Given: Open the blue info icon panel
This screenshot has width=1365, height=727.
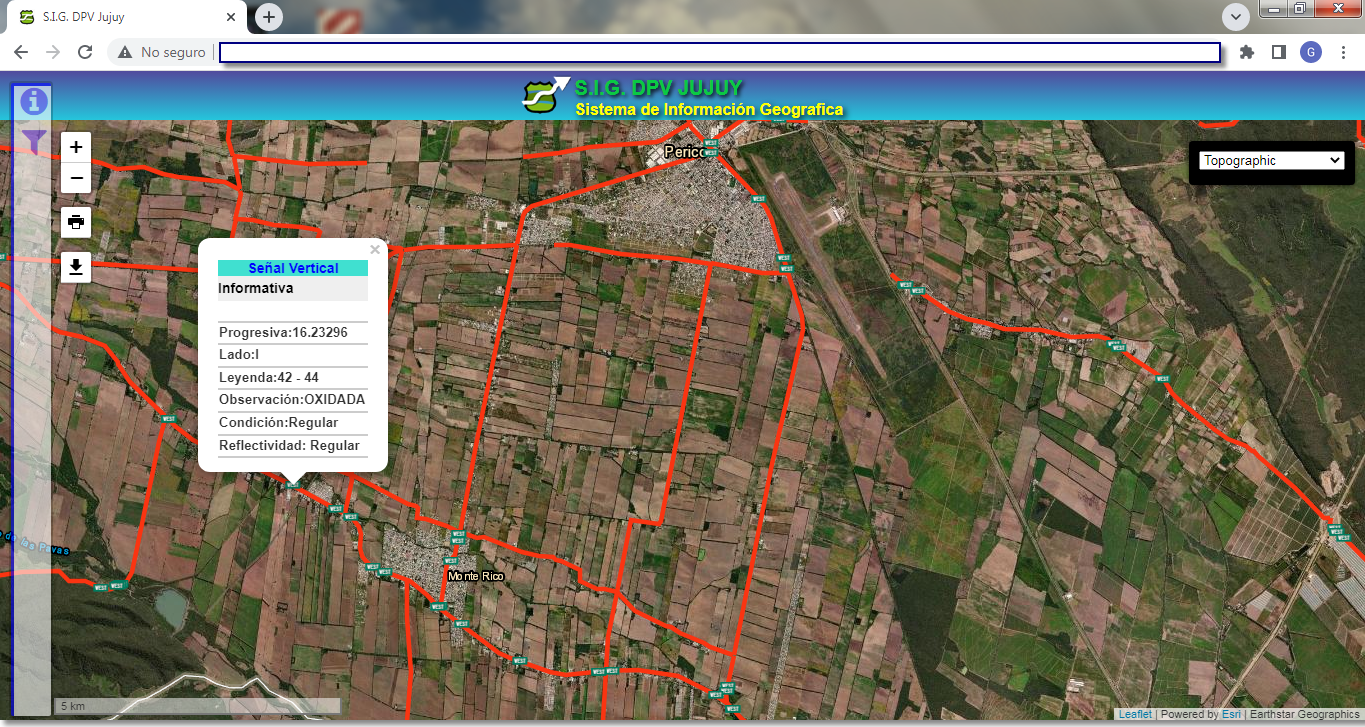Looking at the screenshot, I should point(34,101).
